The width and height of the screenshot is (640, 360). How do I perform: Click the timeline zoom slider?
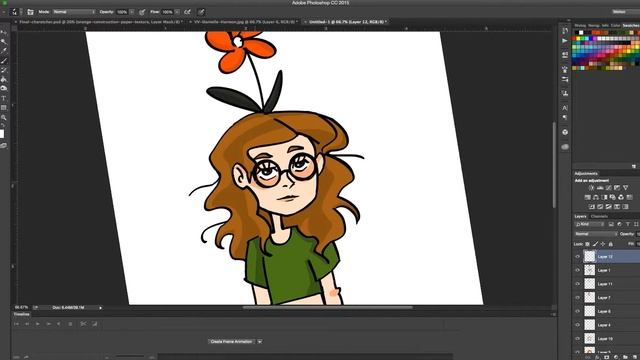[129, 357]
